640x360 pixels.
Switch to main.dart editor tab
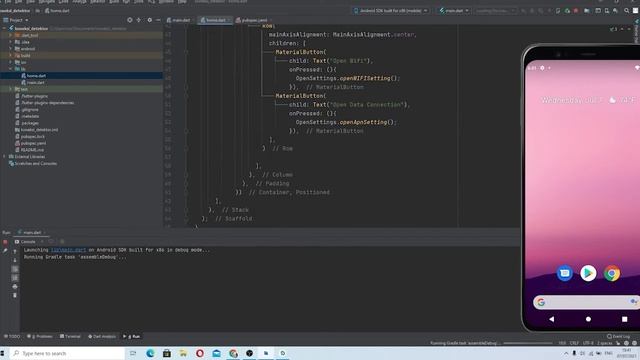point(180,20)
